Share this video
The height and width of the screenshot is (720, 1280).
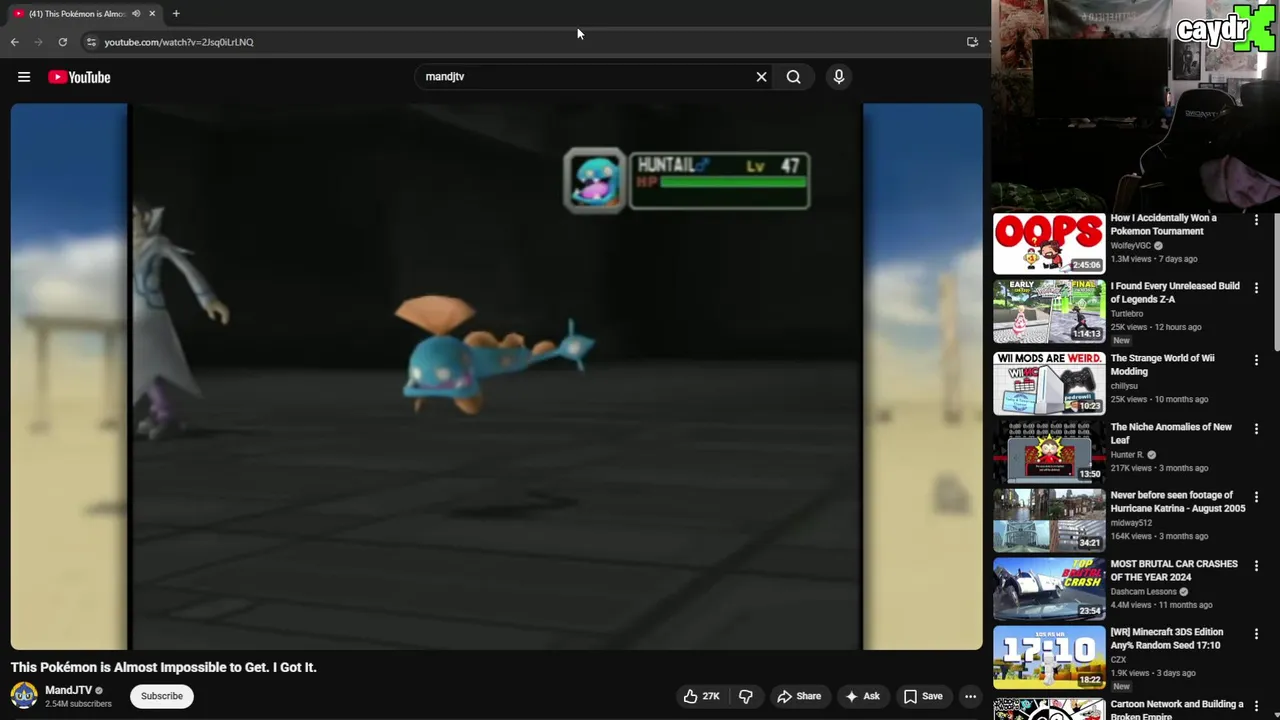pos(799,696)
